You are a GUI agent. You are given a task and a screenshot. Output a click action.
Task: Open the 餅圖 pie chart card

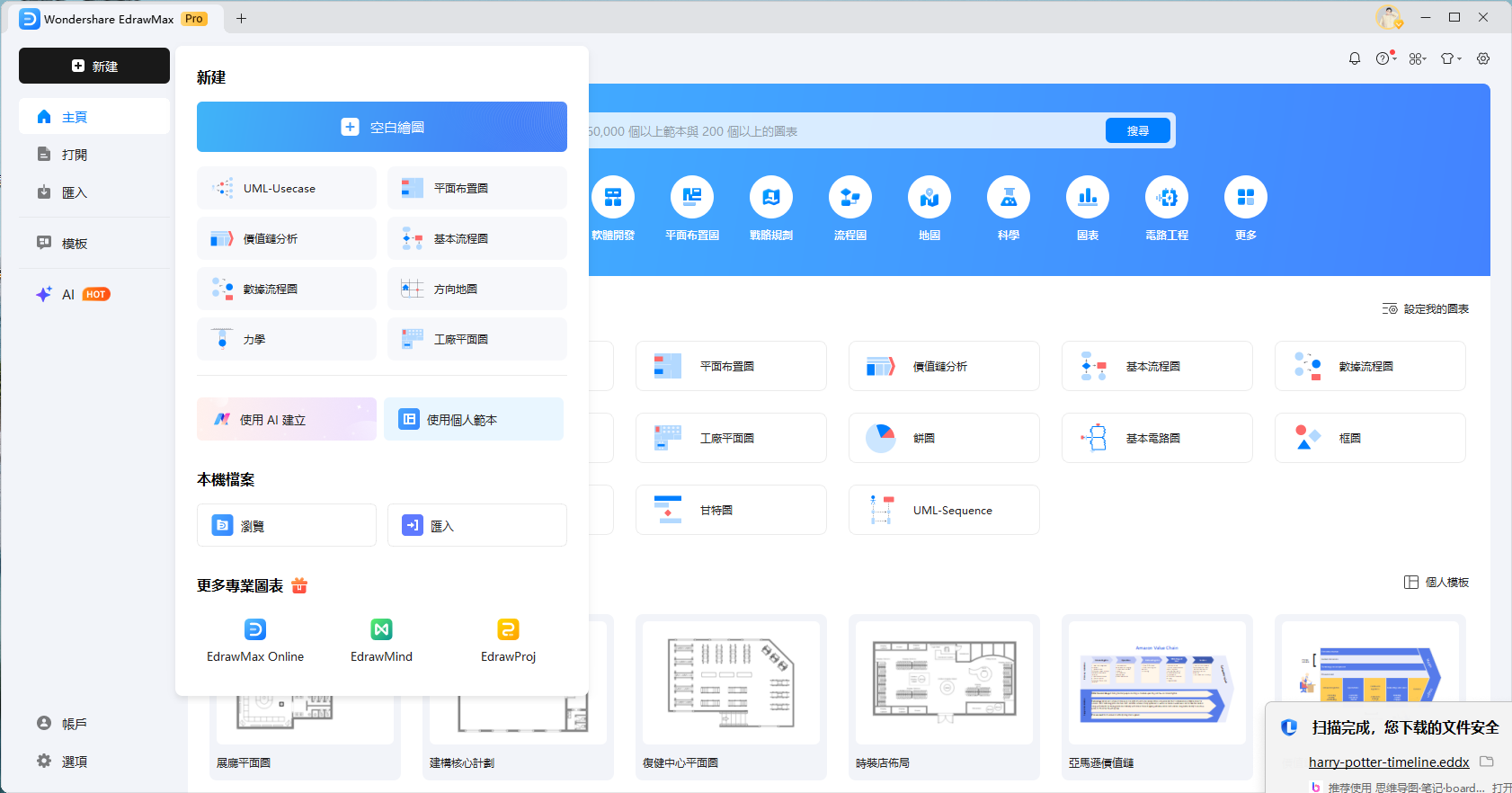[944, 438]
